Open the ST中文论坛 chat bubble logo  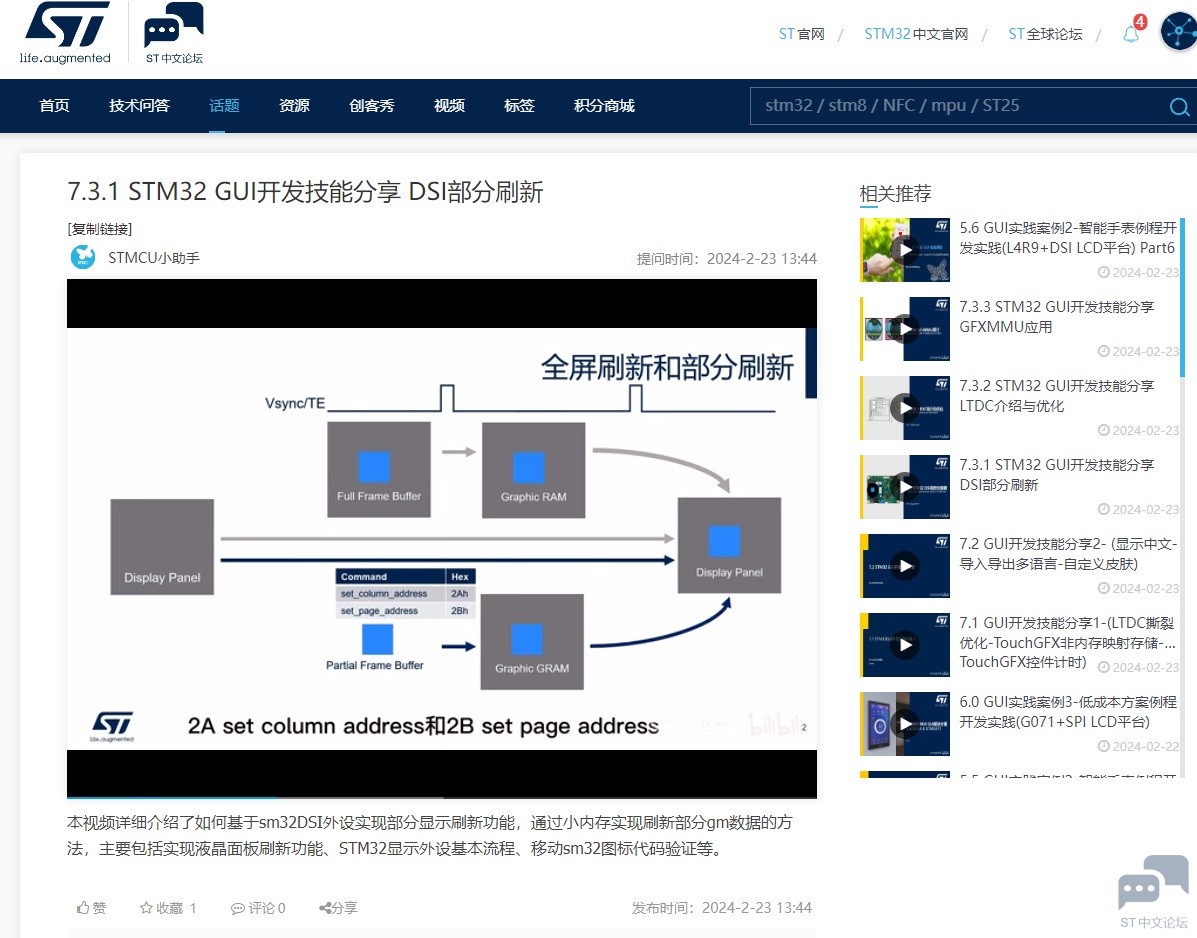[x=174, y=33]
